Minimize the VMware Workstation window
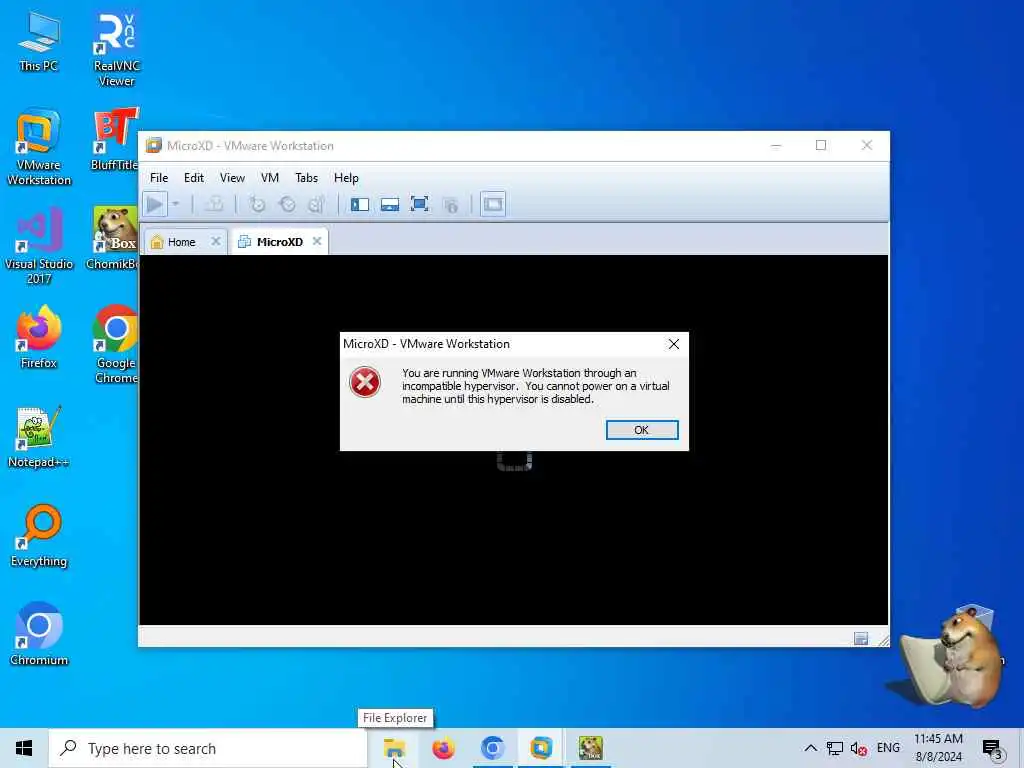This screenshot has height=768, width=1024. [776, 146]
